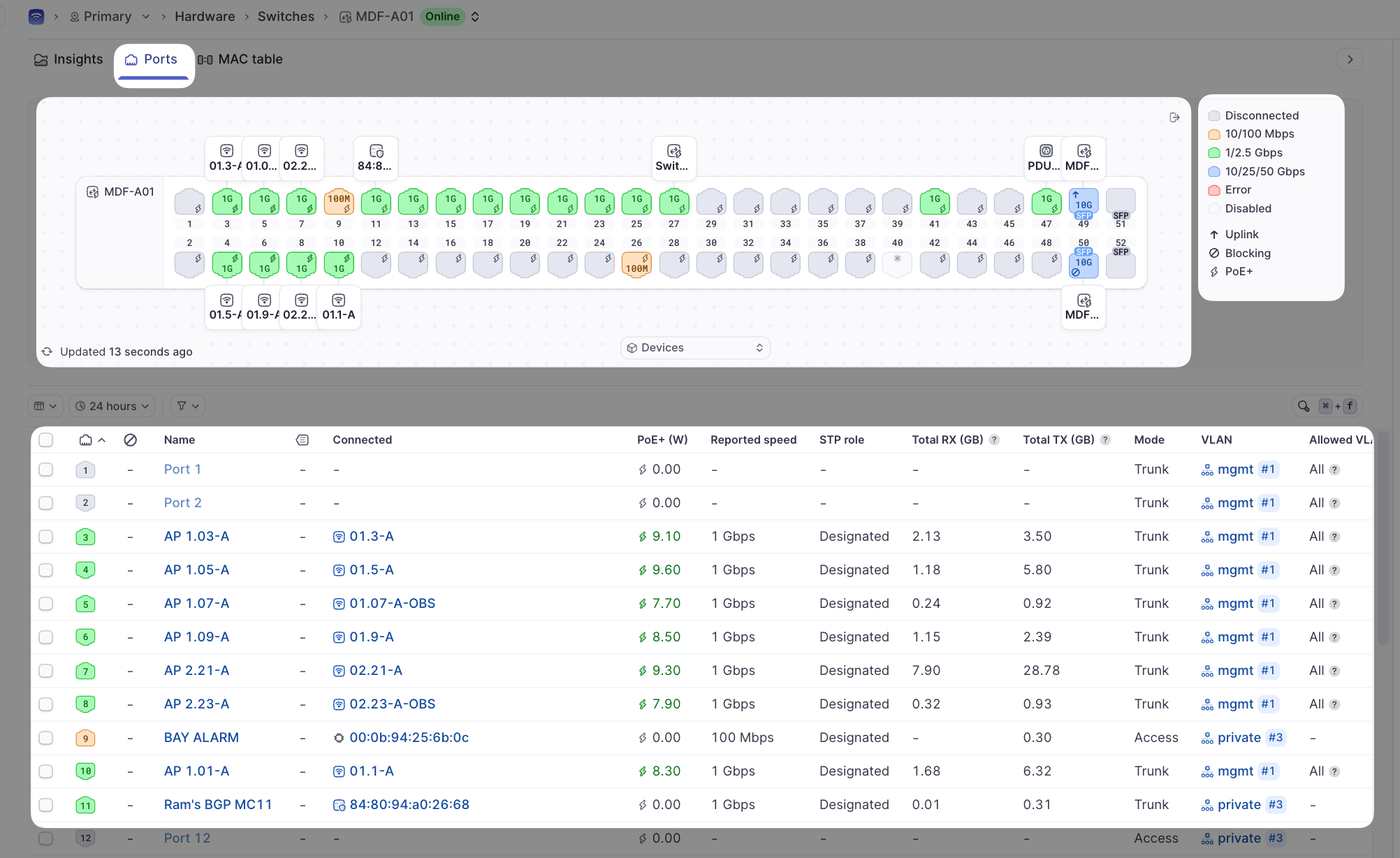Click the PDU device icon above port 47

(x=1045, y=152)
